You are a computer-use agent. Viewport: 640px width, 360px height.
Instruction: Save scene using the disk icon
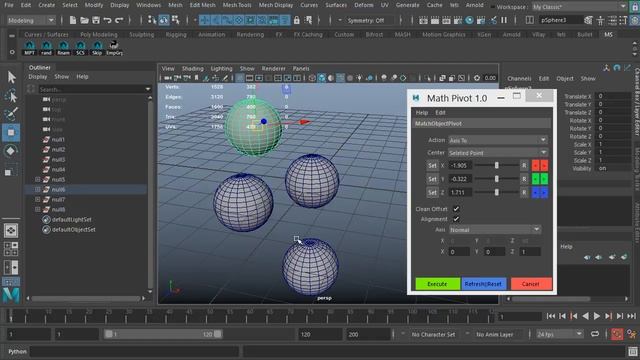coord(96,20)
